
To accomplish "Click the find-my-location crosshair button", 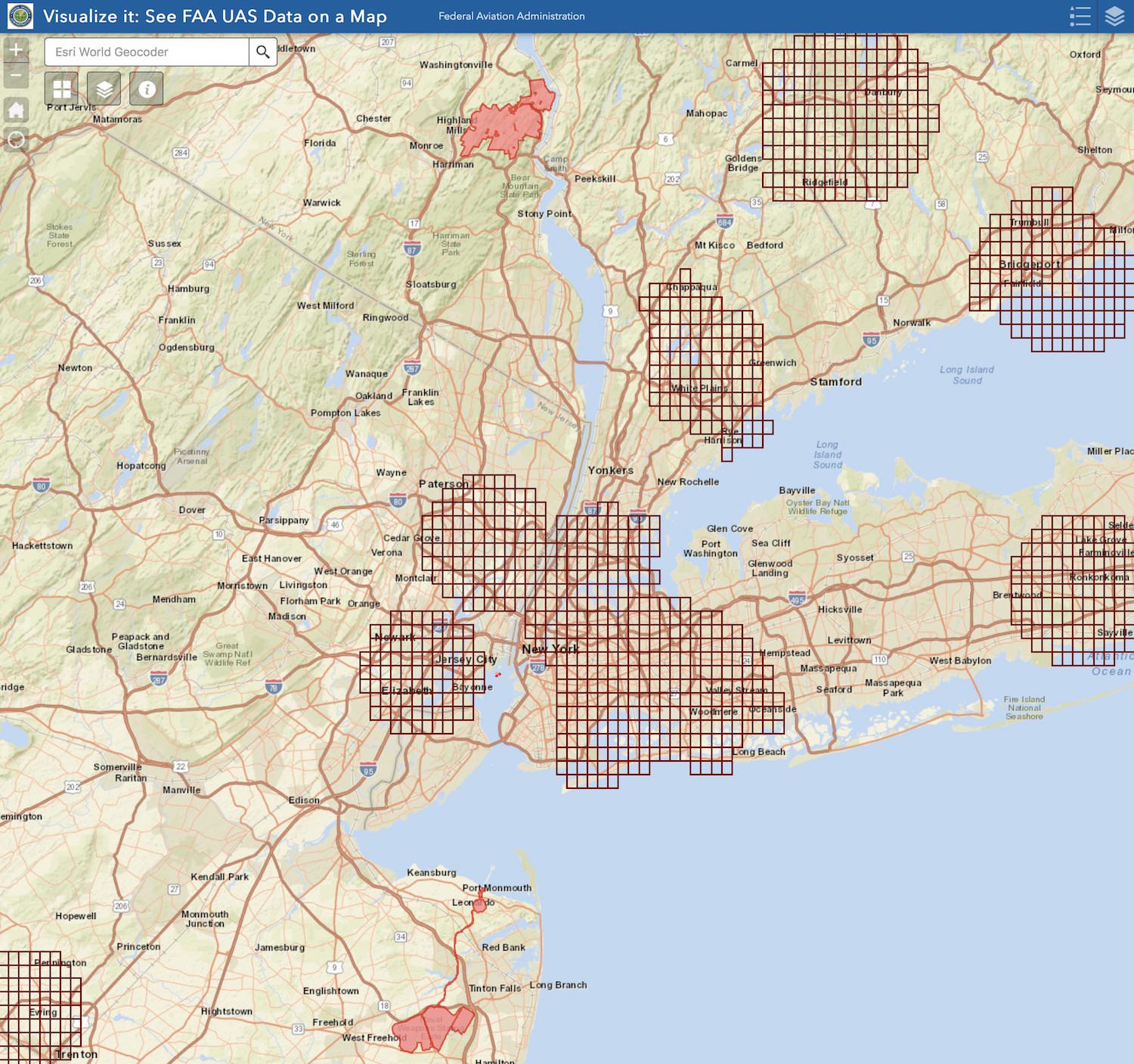I will coord(16,140).
